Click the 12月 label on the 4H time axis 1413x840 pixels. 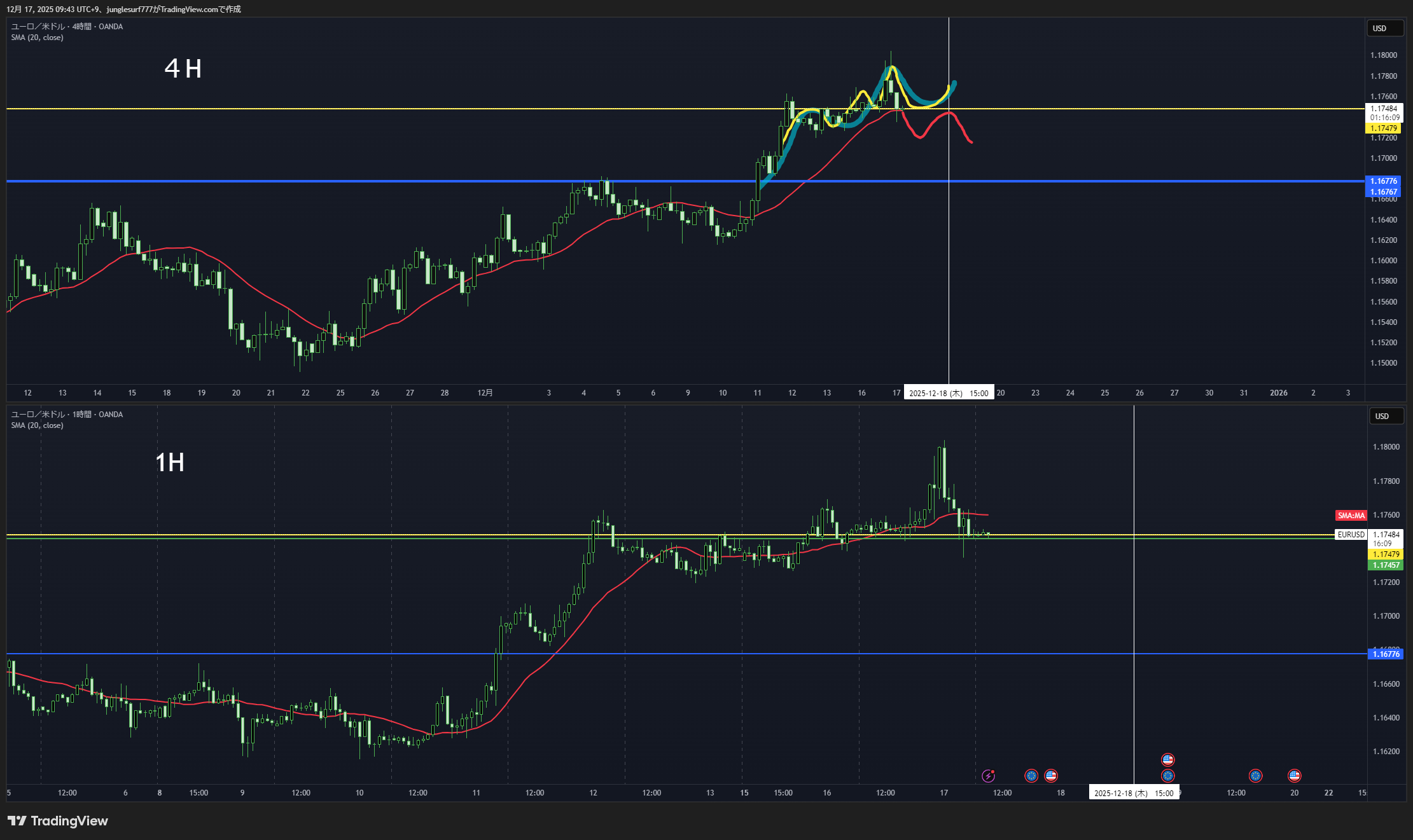[485, 393]
